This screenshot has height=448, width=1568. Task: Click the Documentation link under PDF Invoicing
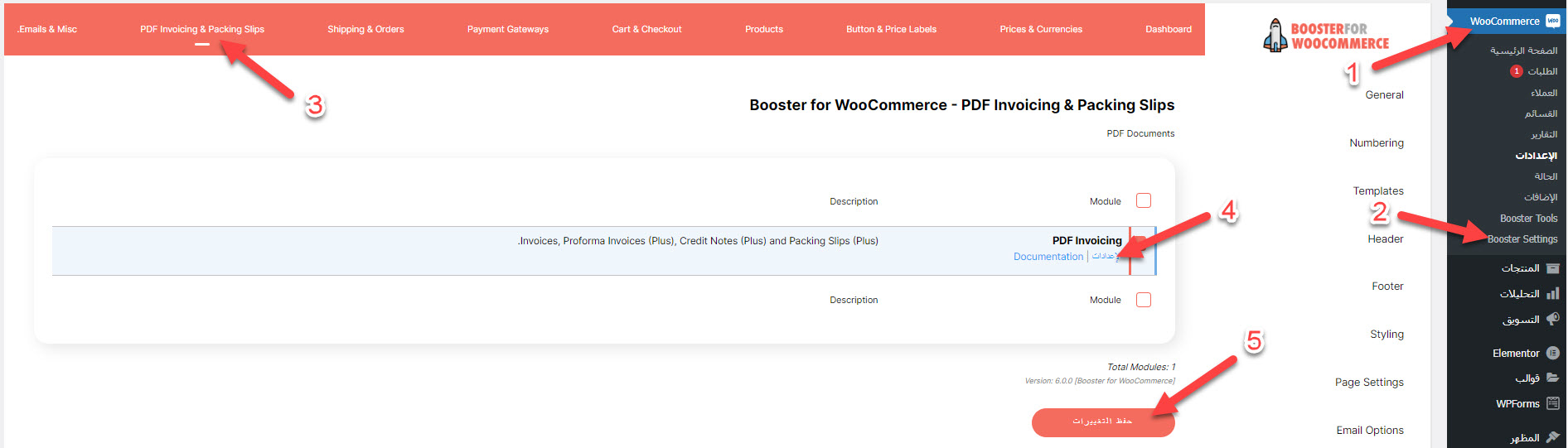pyautogui.click(x=1048, y=257)
